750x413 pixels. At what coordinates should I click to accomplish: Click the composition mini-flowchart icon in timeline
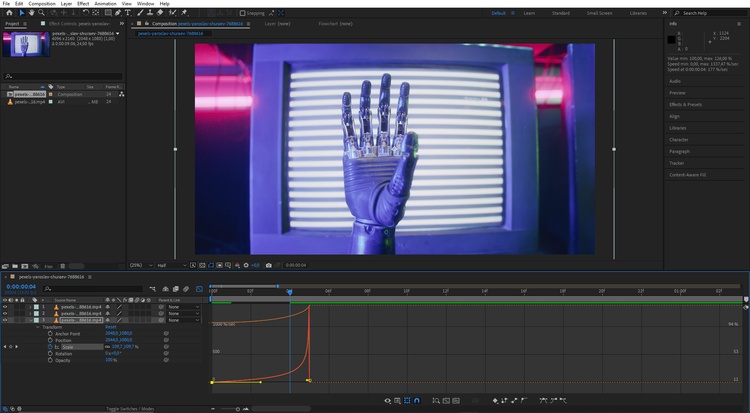tap(153, 289)
